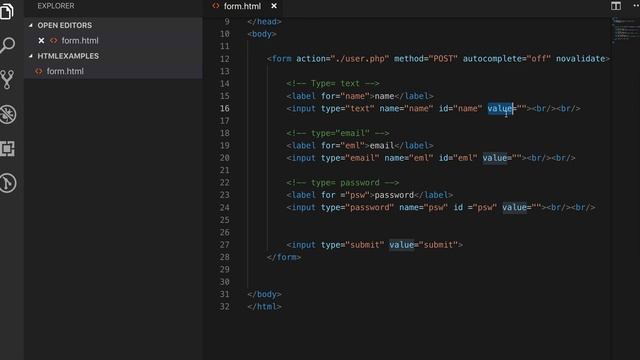The width and height of the screenshot is (640, 360).
Task: Open the more actions ellipsis in editor title
Action: [x=636, y=6]
